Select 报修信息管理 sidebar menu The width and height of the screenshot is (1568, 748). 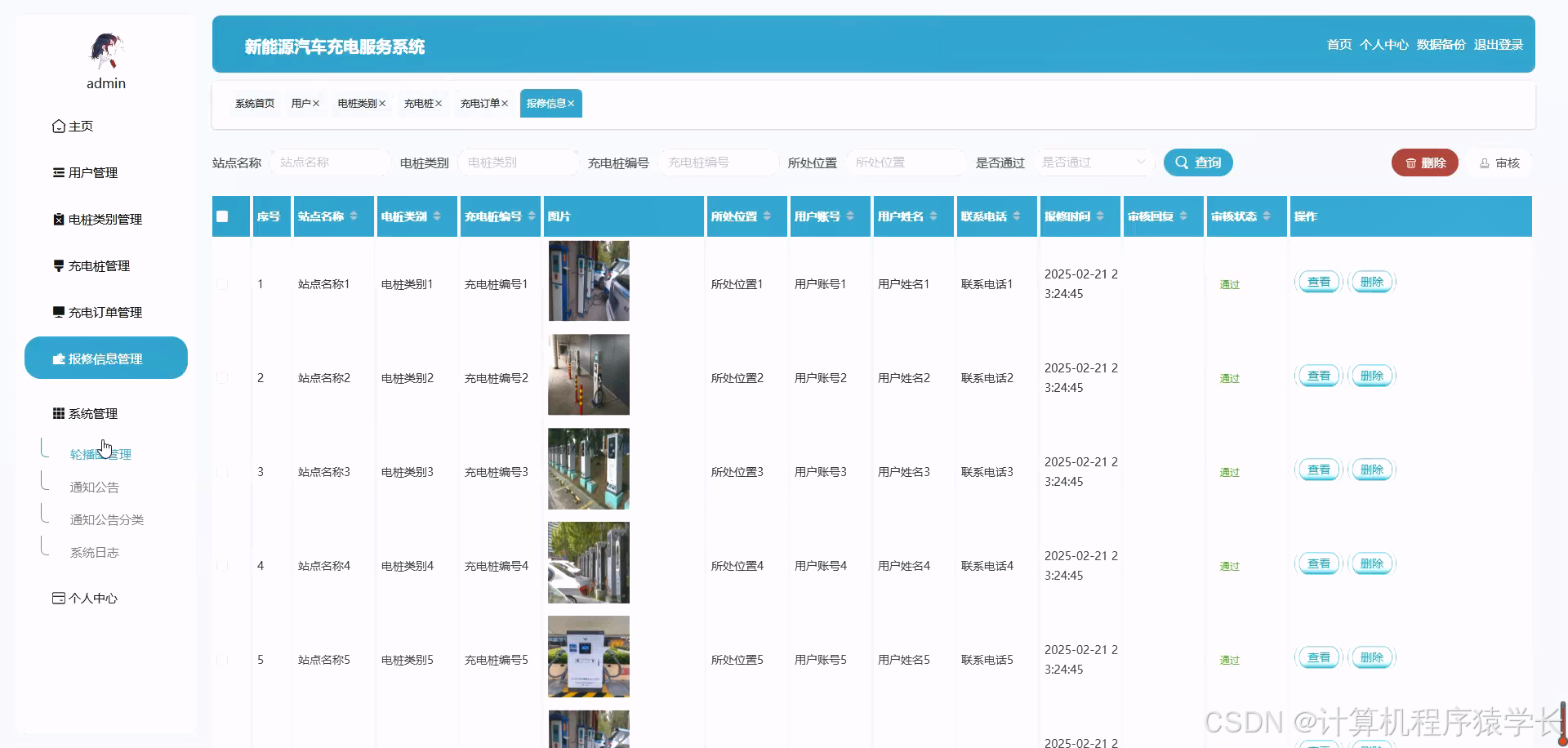[106, 358]
